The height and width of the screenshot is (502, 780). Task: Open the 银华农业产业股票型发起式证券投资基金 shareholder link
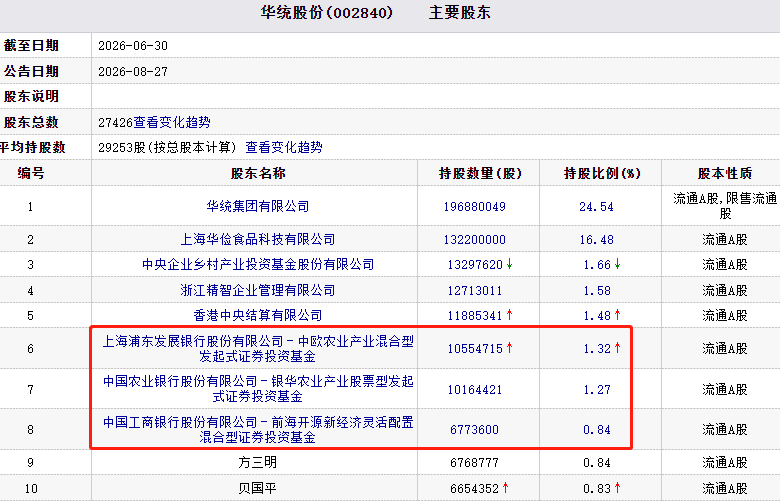pyautogui.click(x=258, y=389)
